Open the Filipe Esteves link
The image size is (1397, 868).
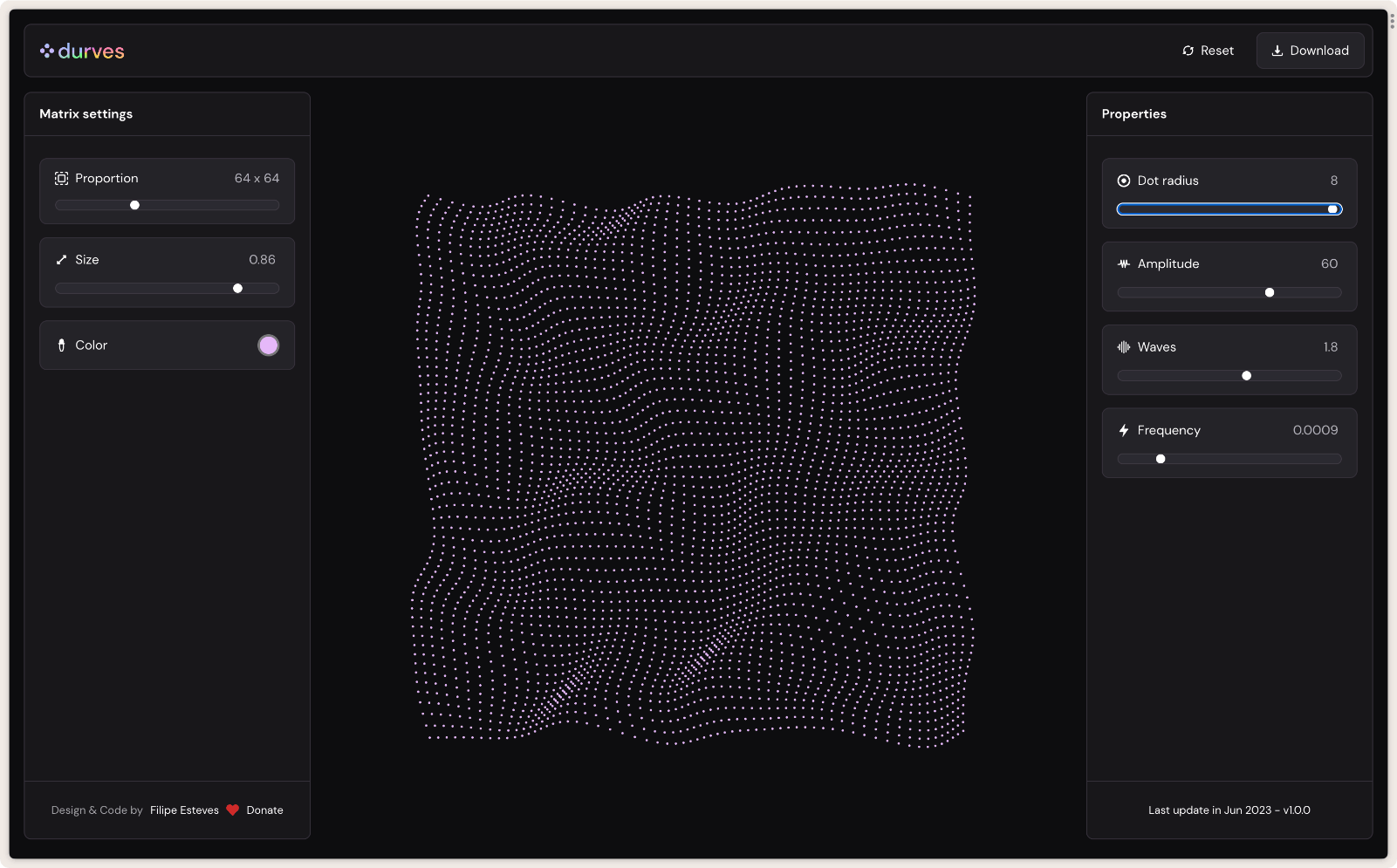184,810
